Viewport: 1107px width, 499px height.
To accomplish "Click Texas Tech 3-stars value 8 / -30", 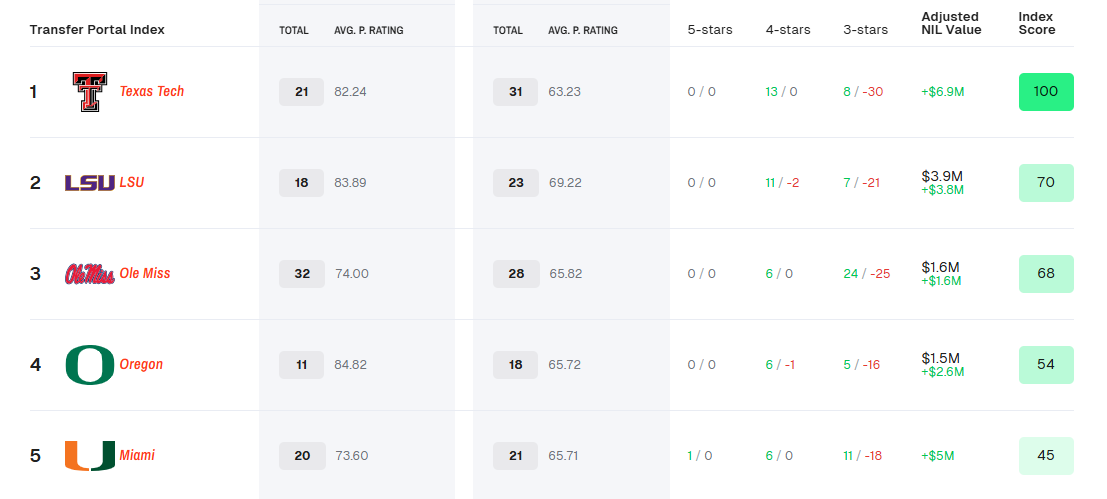I will [x=863, y=92].
